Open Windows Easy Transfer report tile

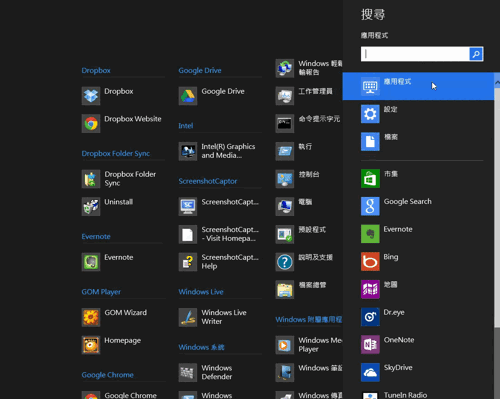click(309, 68)
